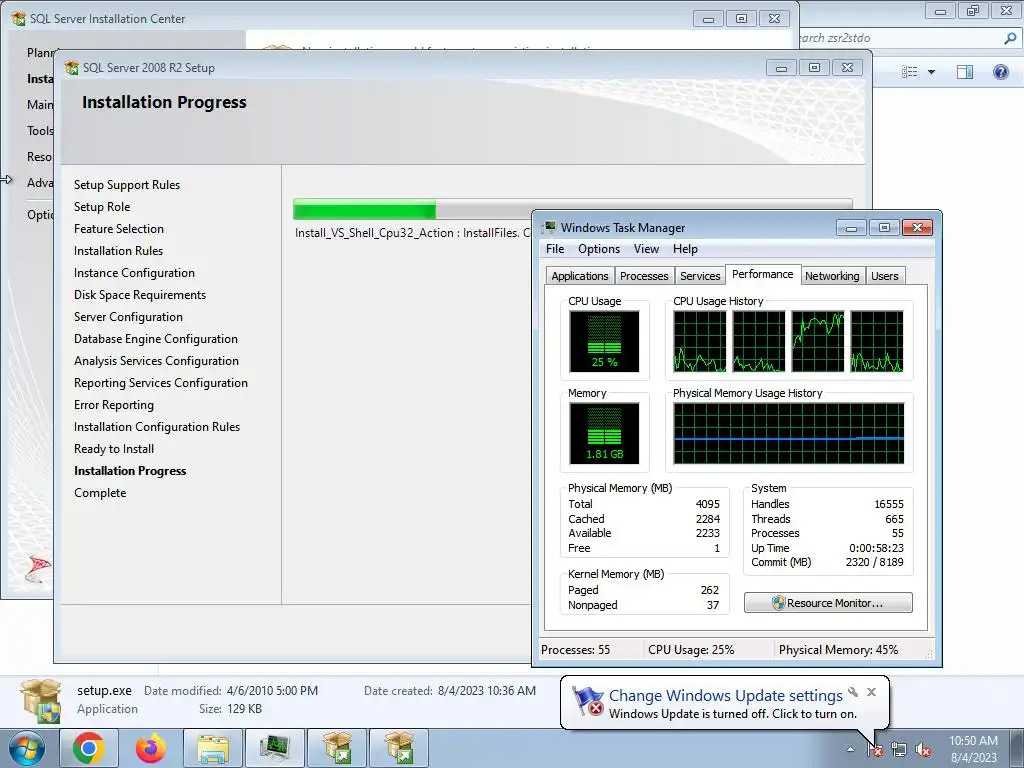Switch to the Networking tab

click(832, 276)
